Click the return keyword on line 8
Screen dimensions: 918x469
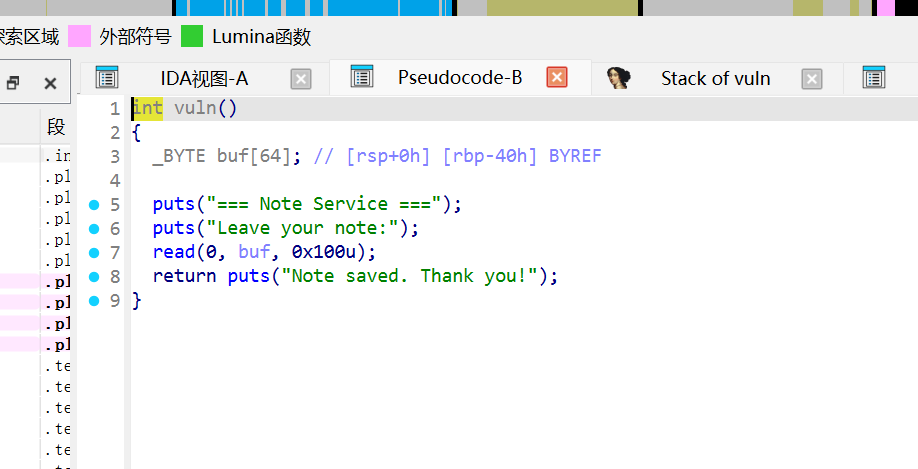[184, 276]
